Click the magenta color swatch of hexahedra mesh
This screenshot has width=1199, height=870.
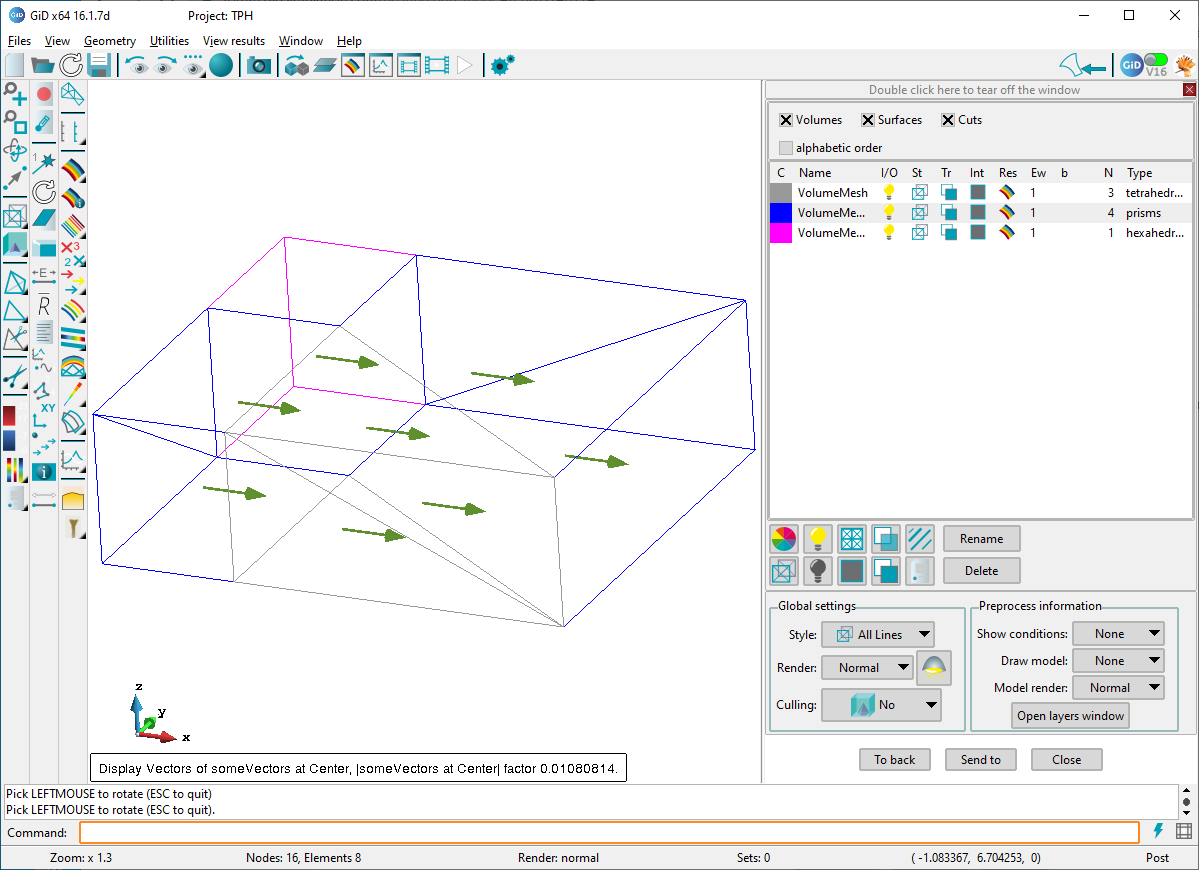780,233
